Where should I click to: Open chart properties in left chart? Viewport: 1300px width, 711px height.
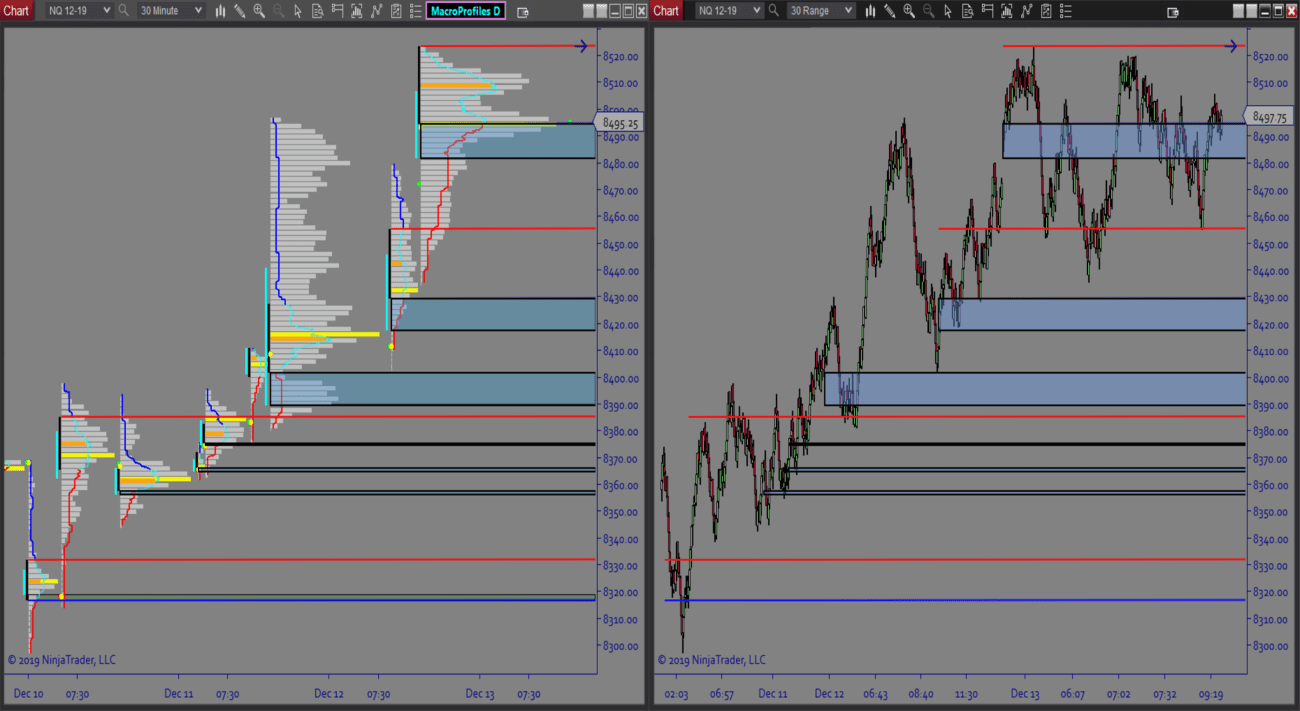point(396,11)
